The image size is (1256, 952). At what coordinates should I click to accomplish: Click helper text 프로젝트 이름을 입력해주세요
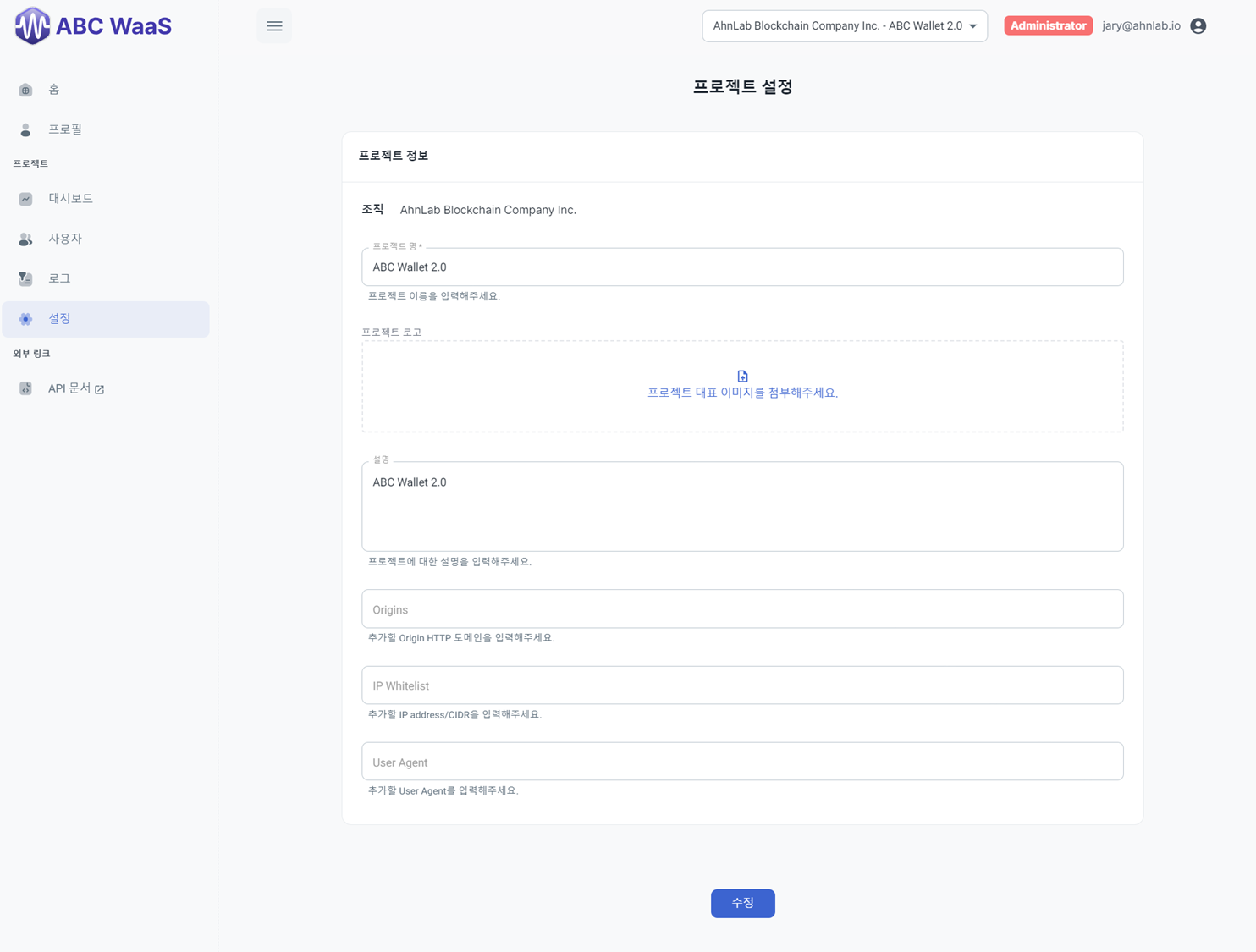[x=434, y=296]
